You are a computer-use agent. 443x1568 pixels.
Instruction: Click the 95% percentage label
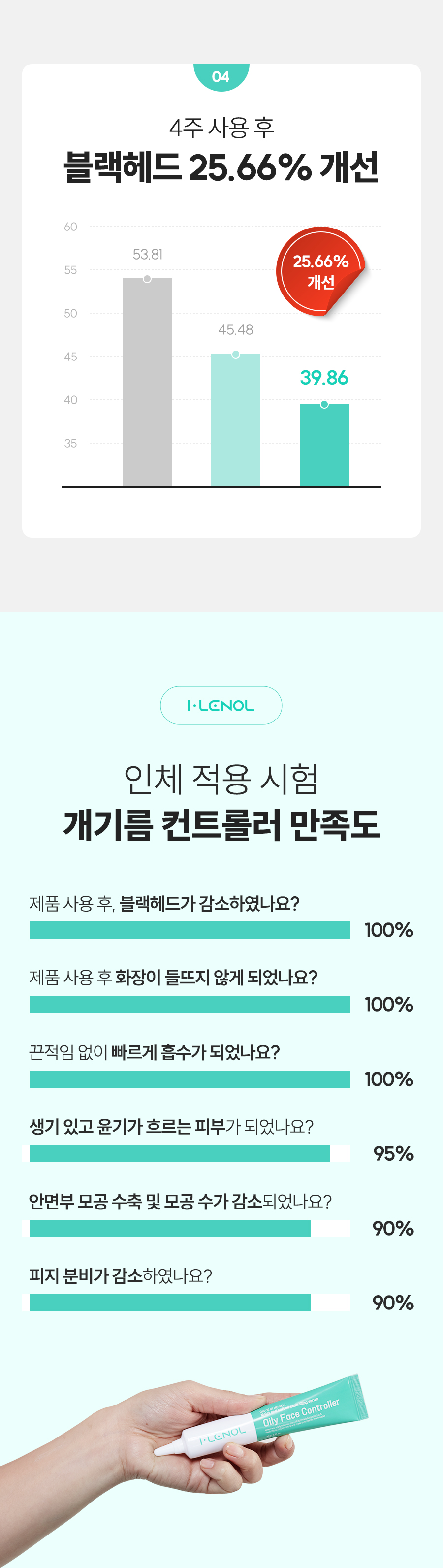coord(393,1153)
